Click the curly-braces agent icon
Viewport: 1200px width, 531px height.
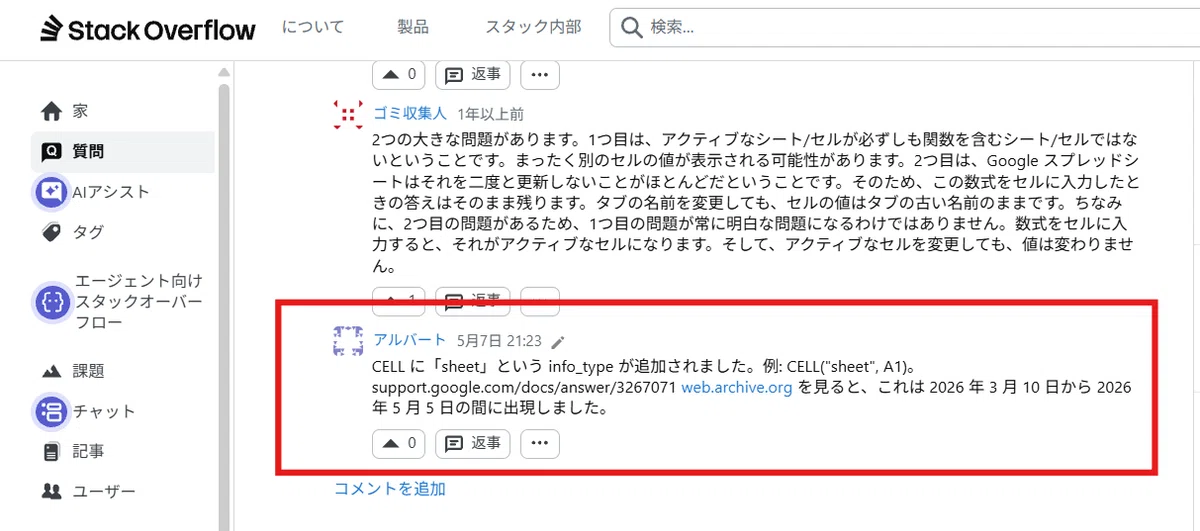tap(51, 301)
